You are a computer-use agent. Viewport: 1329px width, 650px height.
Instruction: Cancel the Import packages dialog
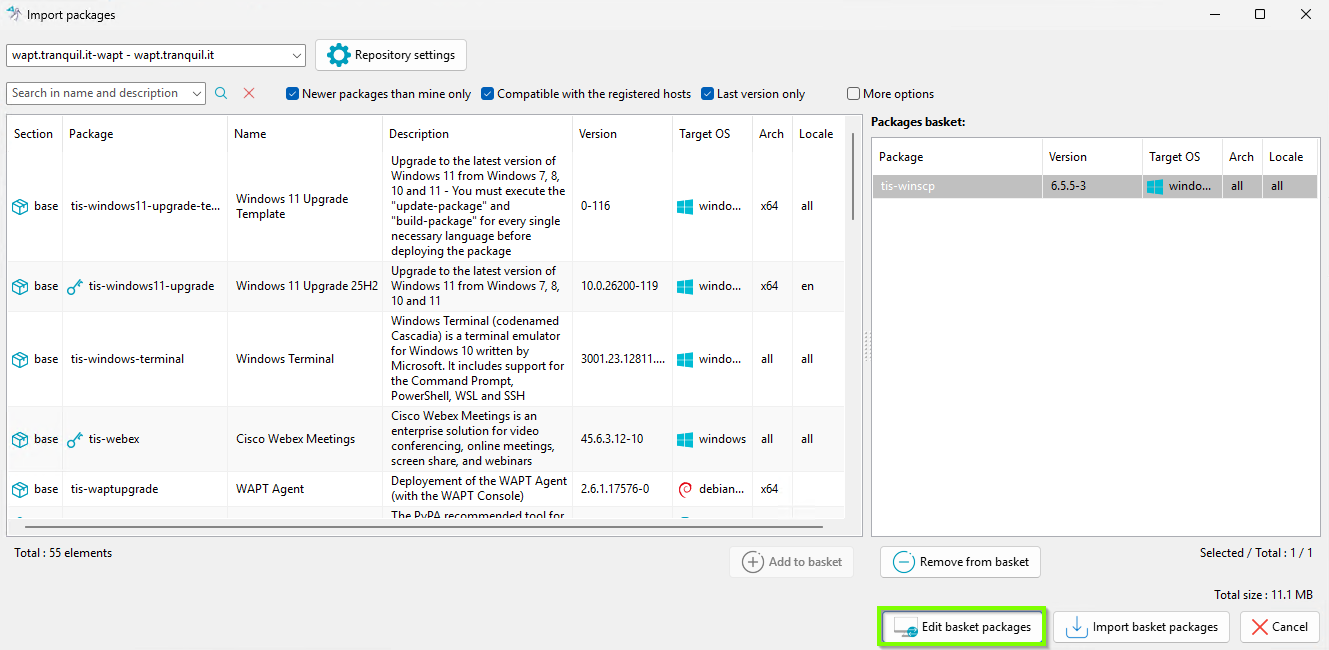pyautogui.click(x=1280, y=627)
